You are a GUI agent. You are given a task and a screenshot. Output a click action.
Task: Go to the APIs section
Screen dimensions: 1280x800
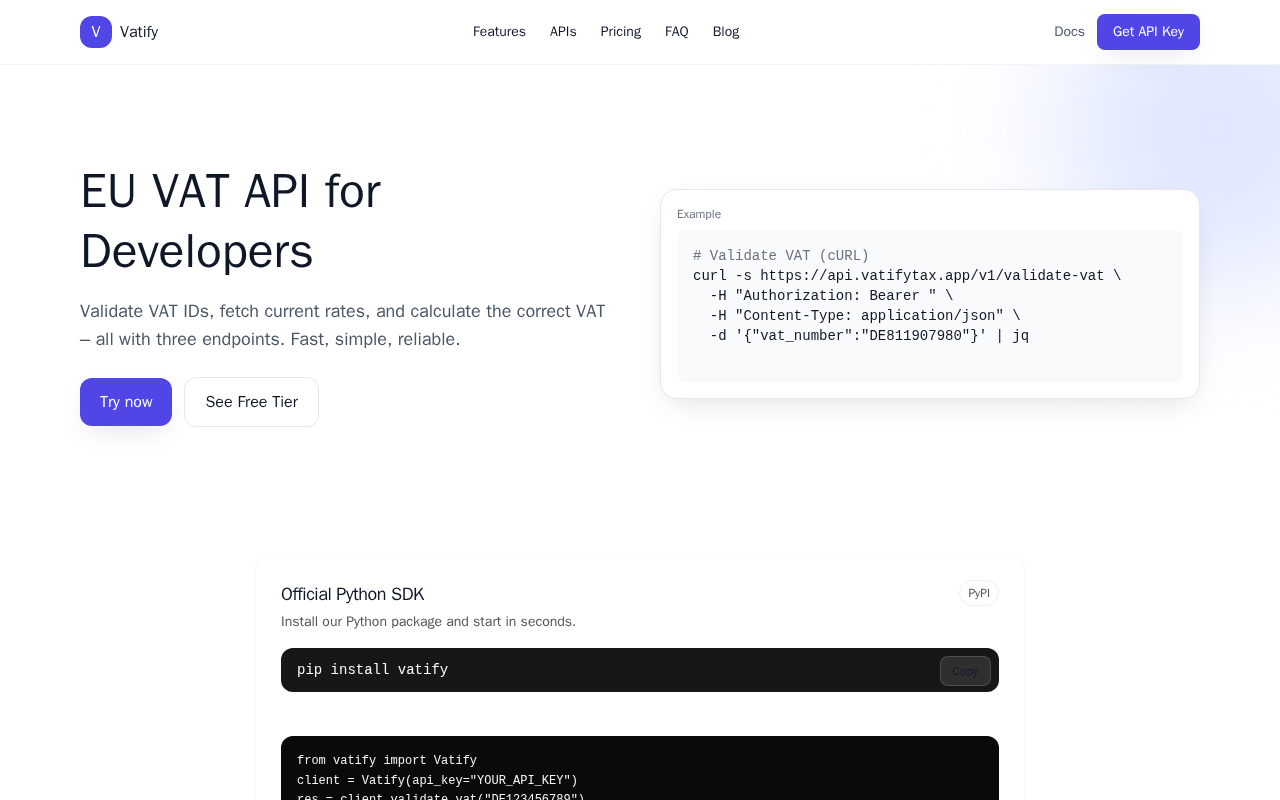[563, 32]
